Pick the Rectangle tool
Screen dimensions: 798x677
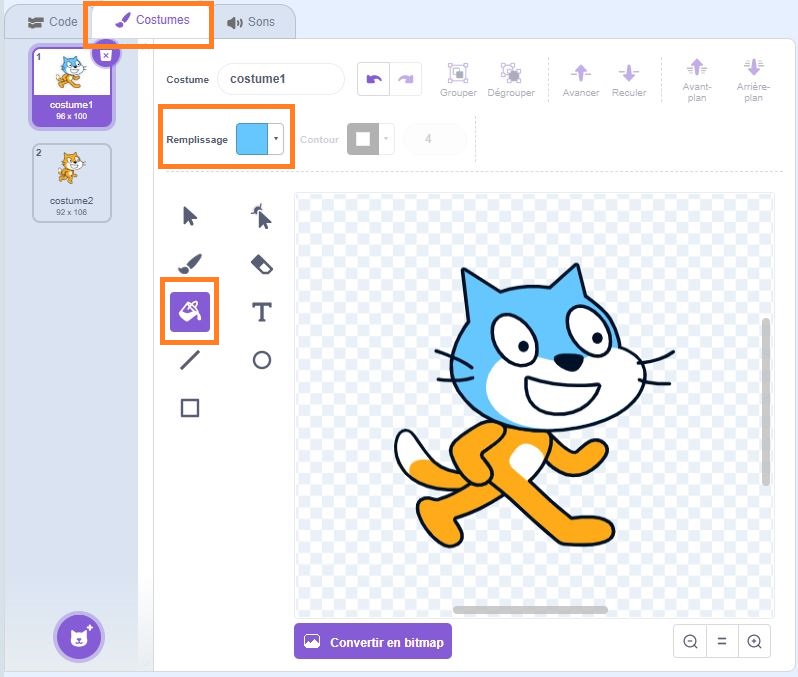190,408
